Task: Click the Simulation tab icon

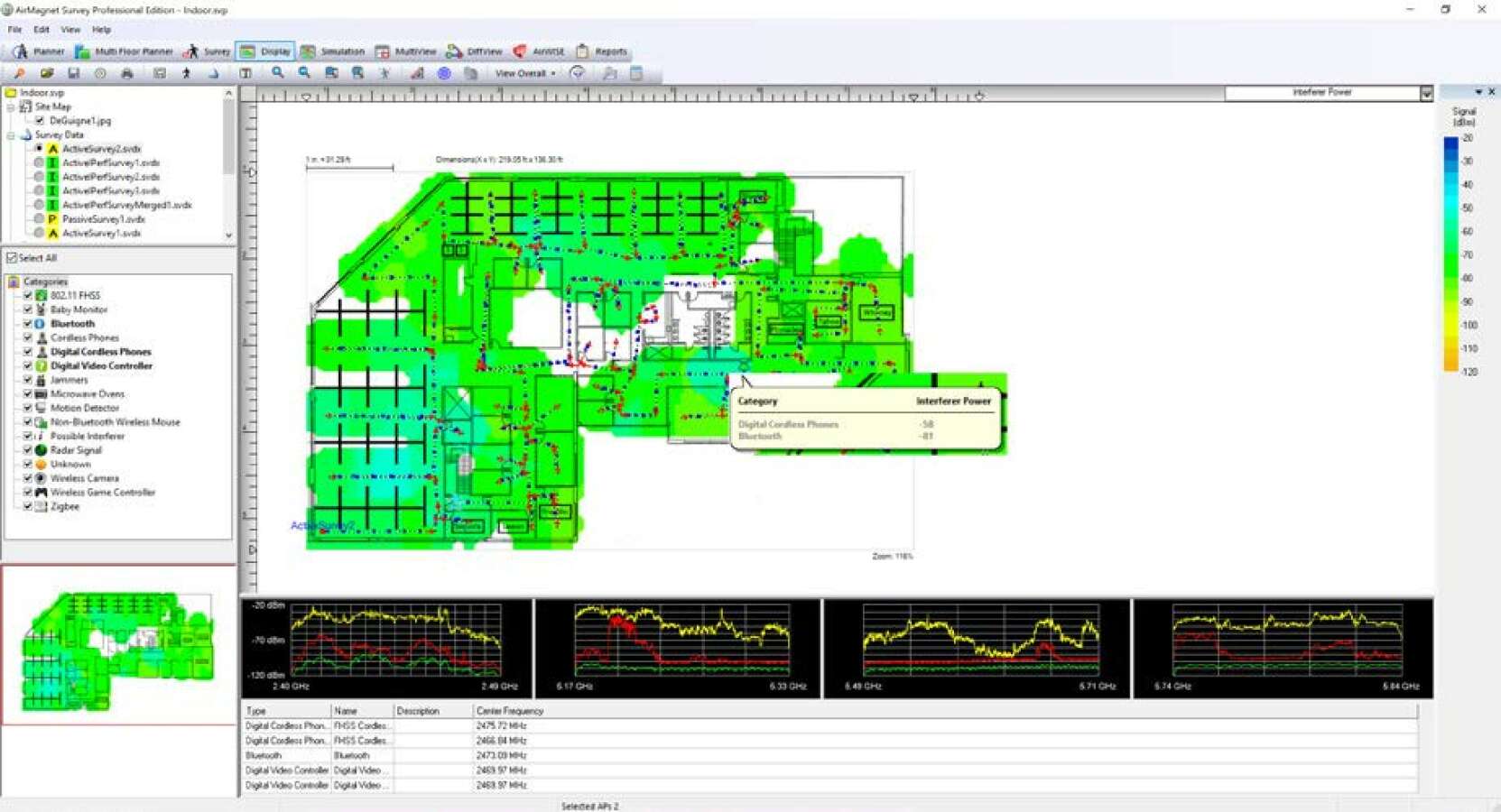Action: click(308, 51)
